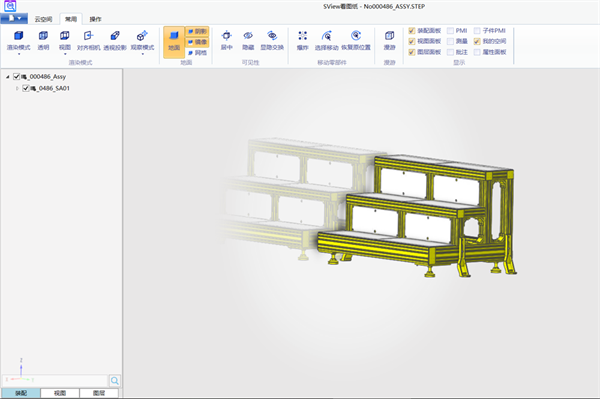Open the 渲染模式 dropdown arrow
The width and height of the screenshot is (600, 399).
[18, 54]
